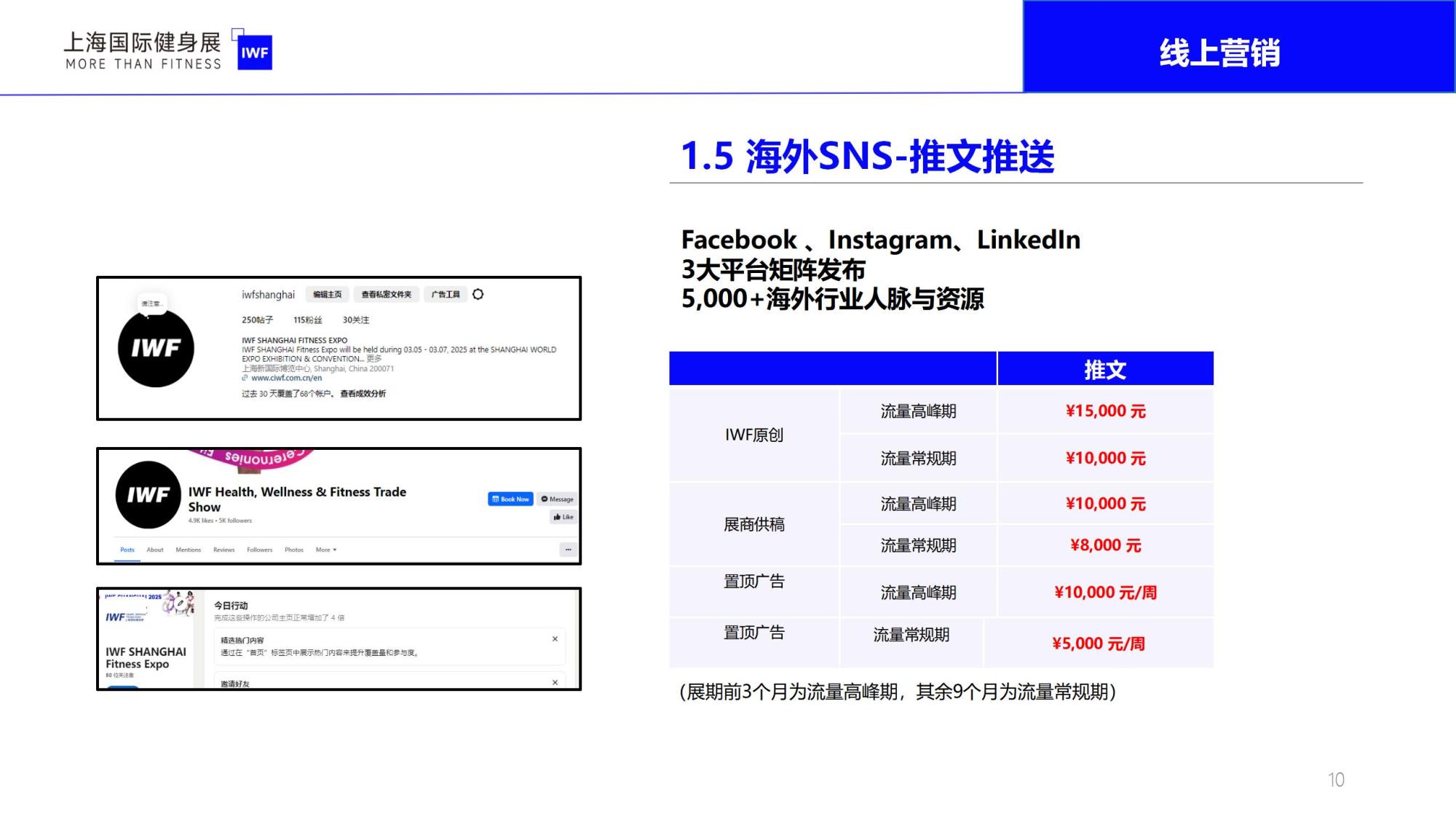Click the Instagram IWF round profile picture

click(x=156, y=349)
